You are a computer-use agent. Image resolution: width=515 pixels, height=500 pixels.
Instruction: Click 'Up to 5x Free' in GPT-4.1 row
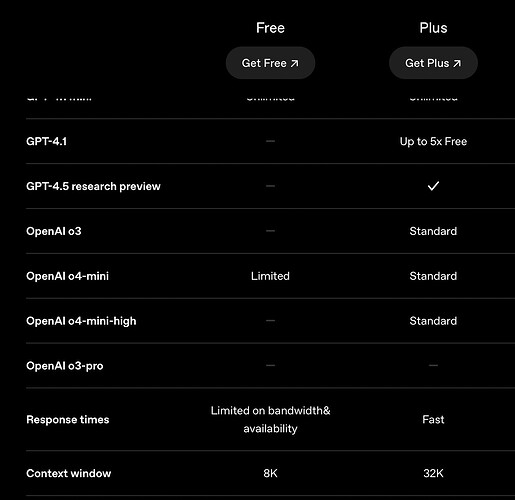point(433,141)
